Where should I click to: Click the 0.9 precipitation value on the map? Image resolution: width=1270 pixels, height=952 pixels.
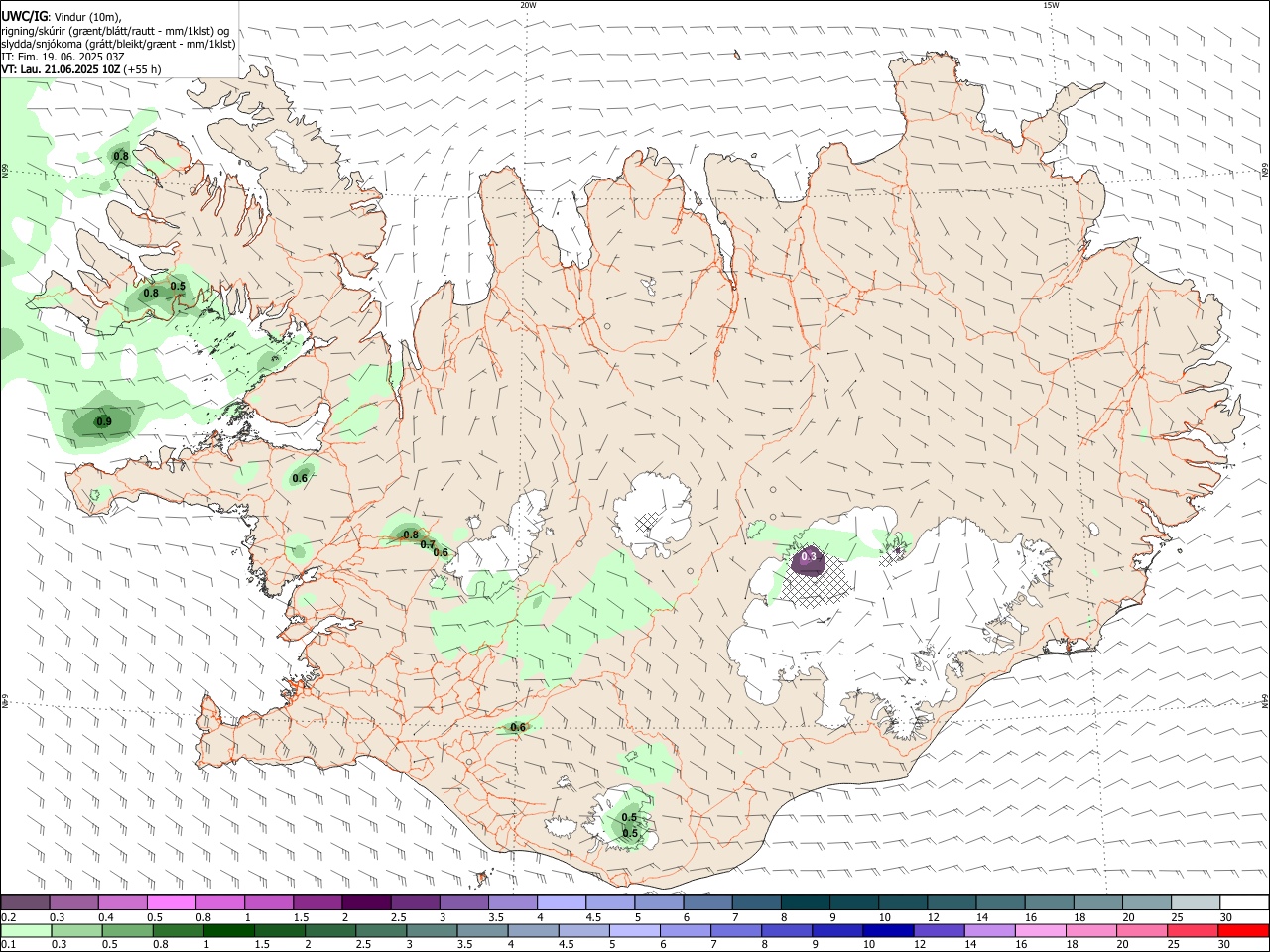tap(103, 422)
